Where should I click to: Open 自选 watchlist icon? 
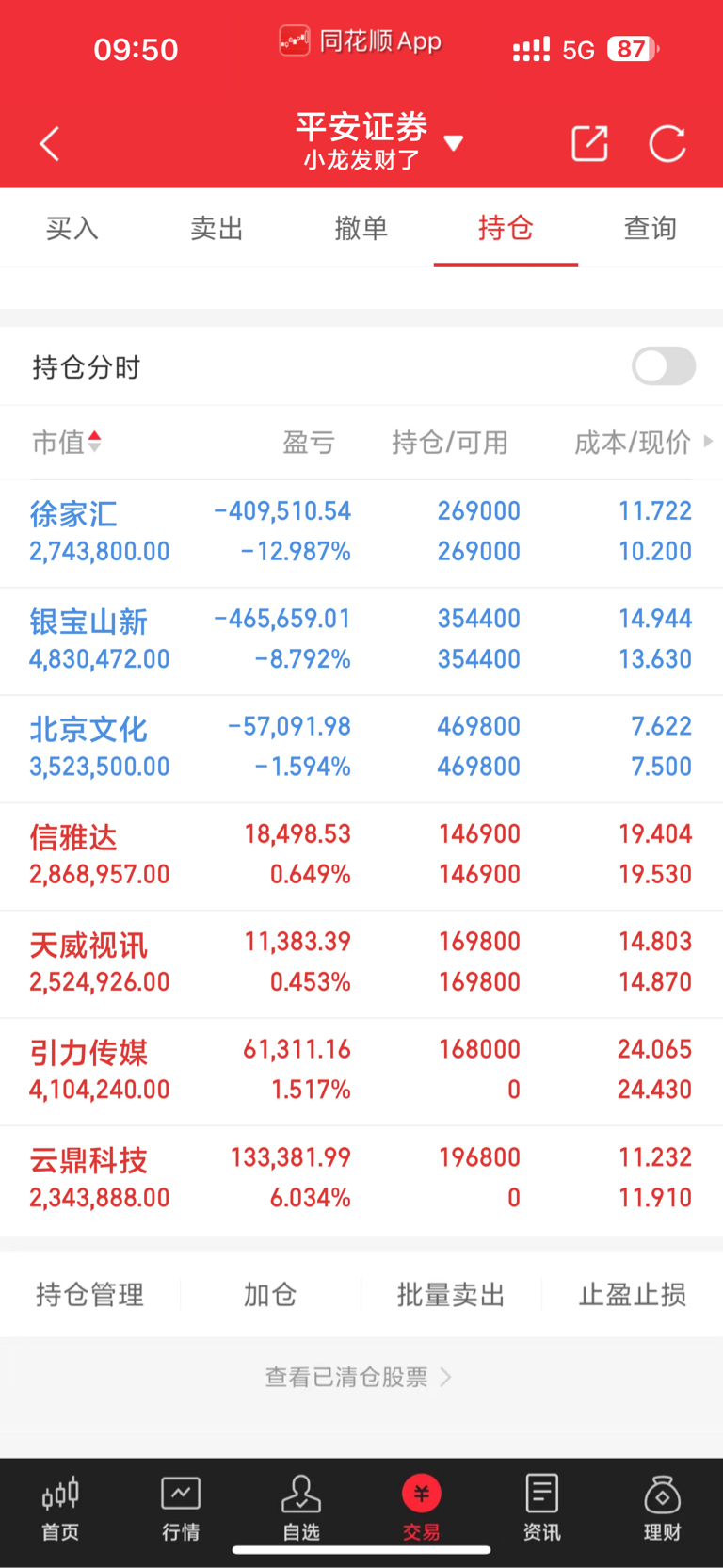(x=301, y=1508)
